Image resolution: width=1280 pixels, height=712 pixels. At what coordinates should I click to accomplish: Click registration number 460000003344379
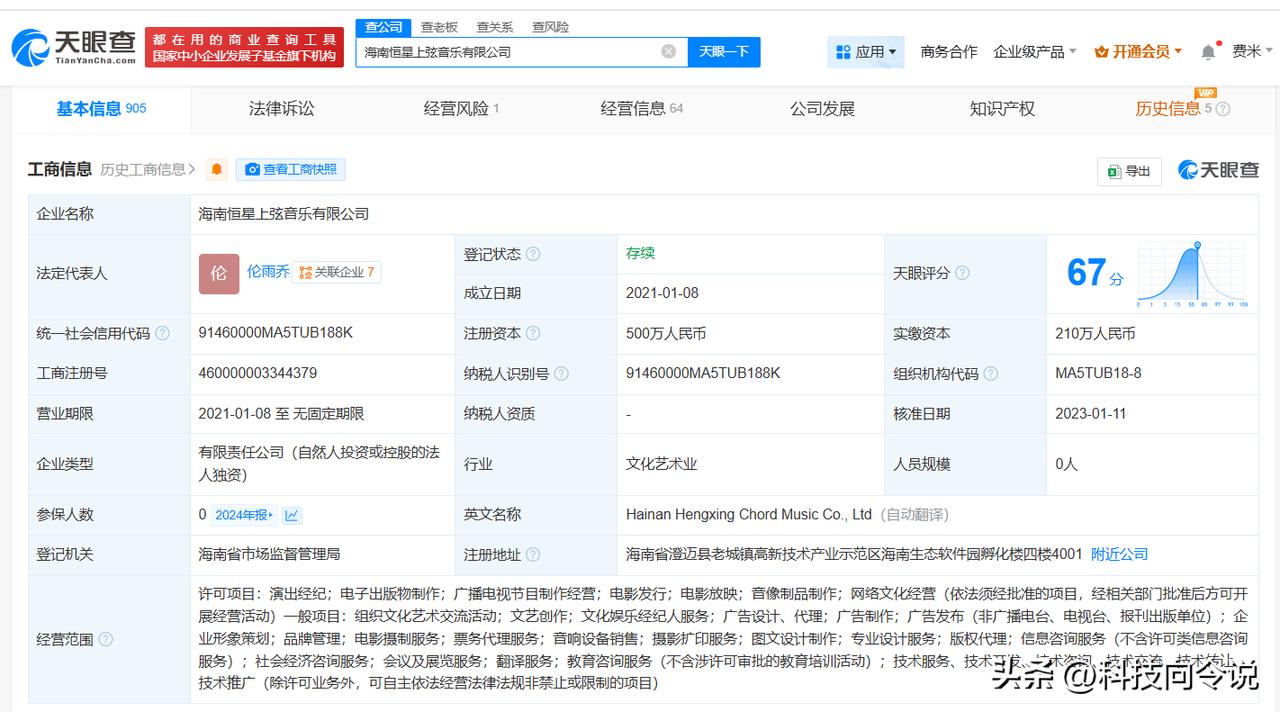pyautogui.click(x=258, y=373)
